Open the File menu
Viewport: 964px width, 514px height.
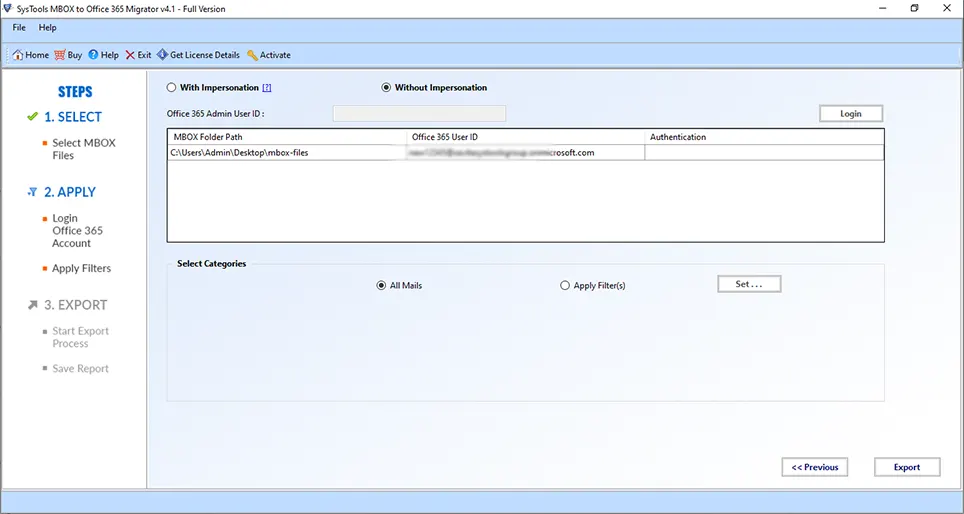coord(19,28)
